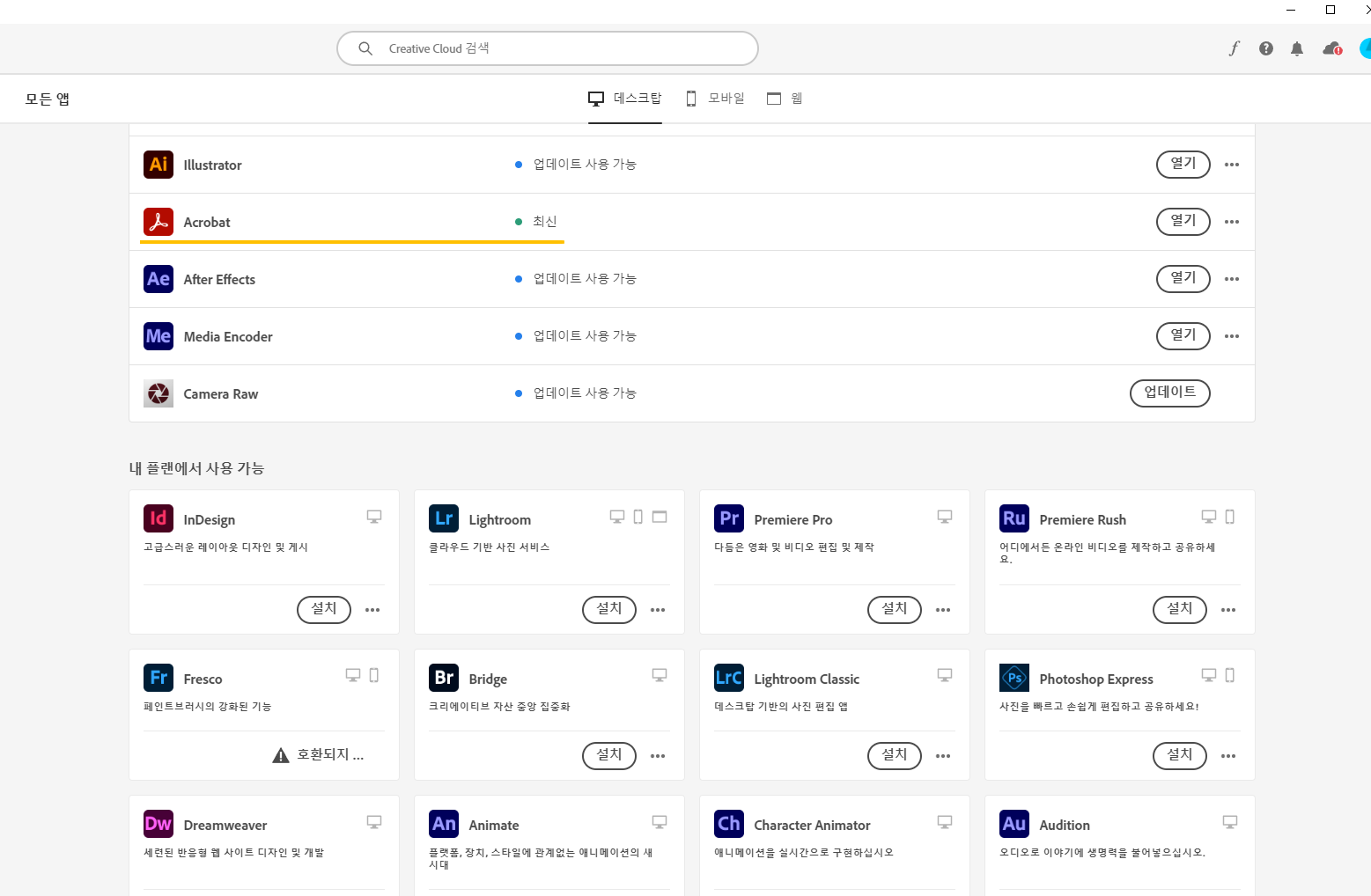The height and width of the screenshot is (896, 1371).
Task: Click 업데이트 button for Camera Raw
Action: 1170,393
